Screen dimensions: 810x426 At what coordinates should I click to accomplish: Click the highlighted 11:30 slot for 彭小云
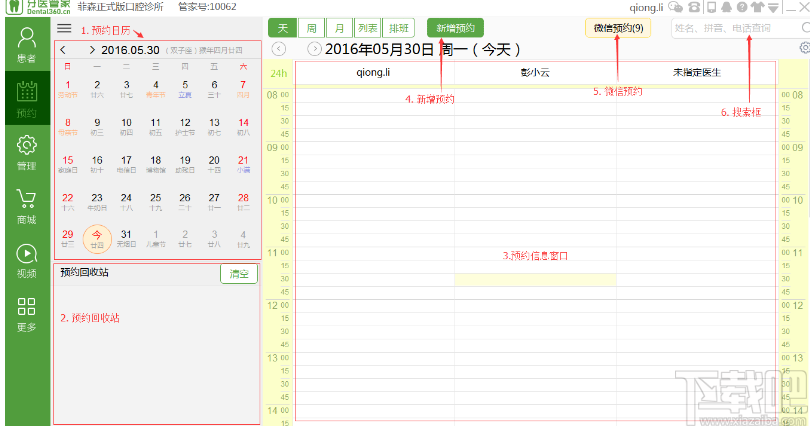tap(535, 279)
